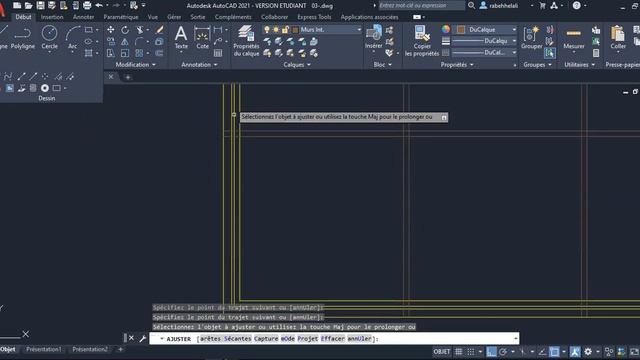This screenshot has height=360, width=640.
Task: Click the donut (Anneau) draw icon
Action: pyautogui.click(x=45, y=88)
